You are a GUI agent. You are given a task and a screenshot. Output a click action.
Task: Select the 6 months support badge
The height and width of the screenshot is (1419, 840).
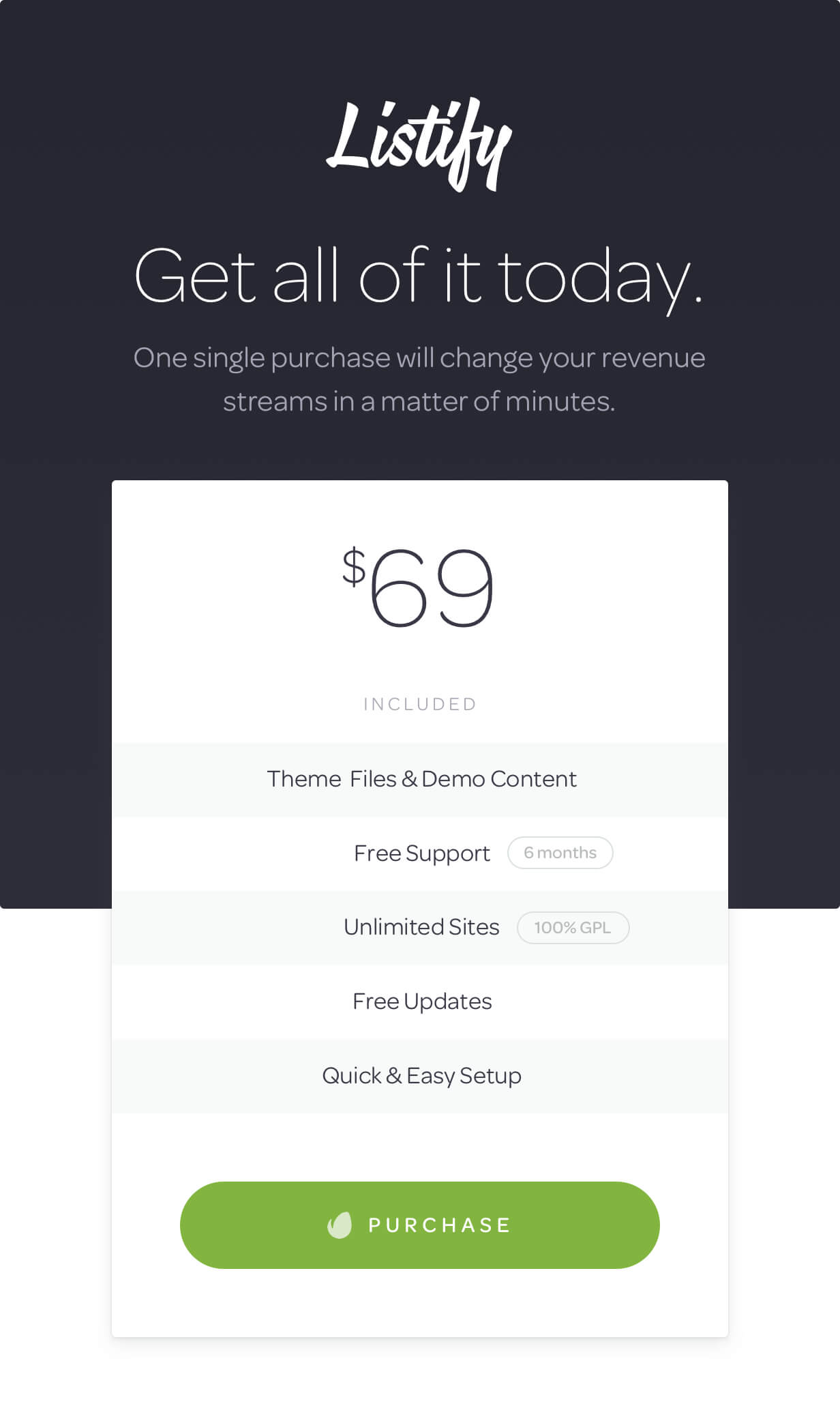coord(560,853)
